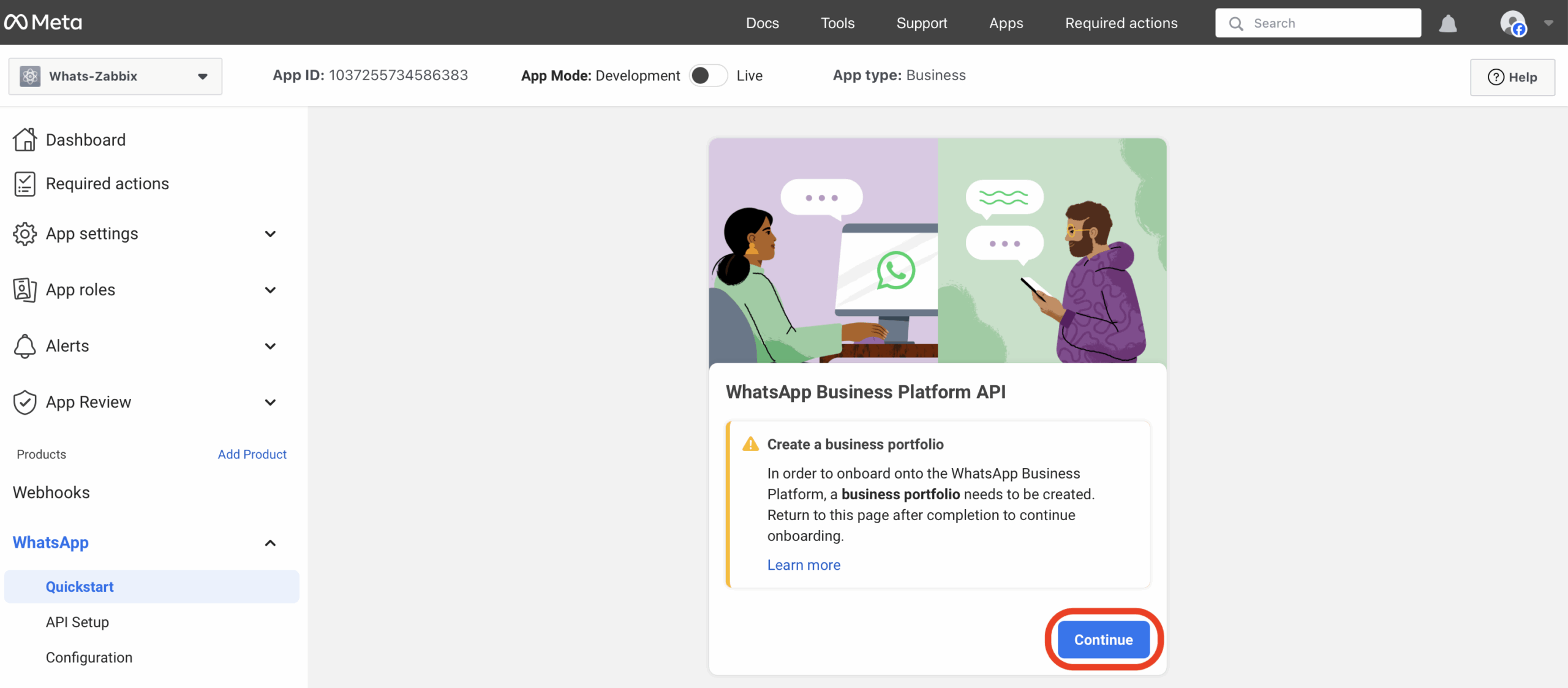
Task: Select Configuration under WhatsApp
Action: click(x=89, y=657)
